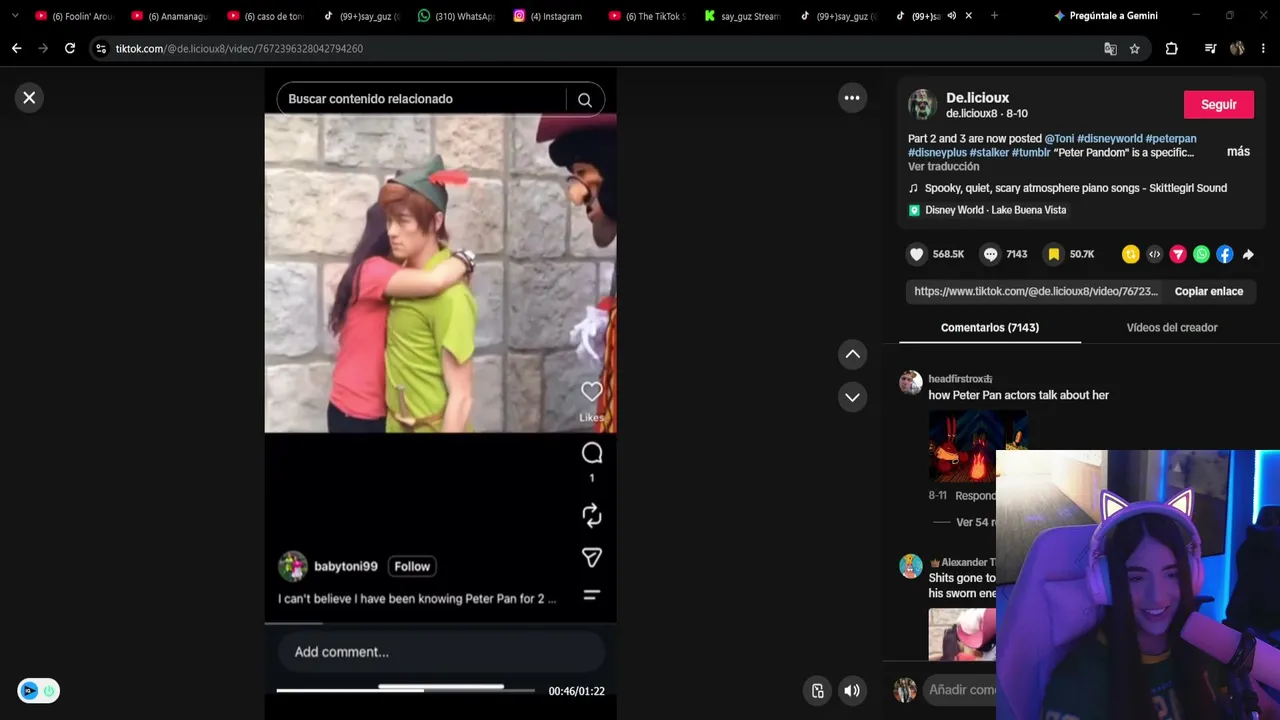Open a new browser tab
The width and height of the screenshot is (1280, 720).
(994, 16)
